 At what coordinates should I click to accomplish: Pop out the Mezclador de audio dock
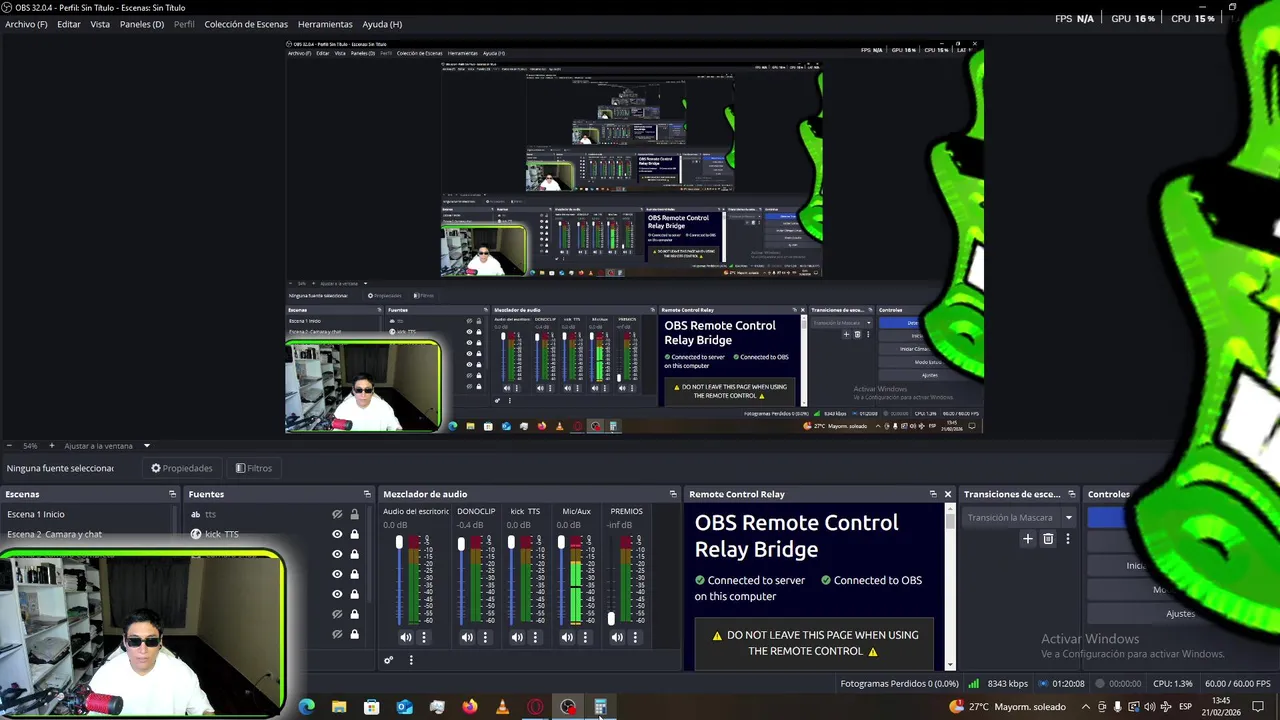point(673,494)
